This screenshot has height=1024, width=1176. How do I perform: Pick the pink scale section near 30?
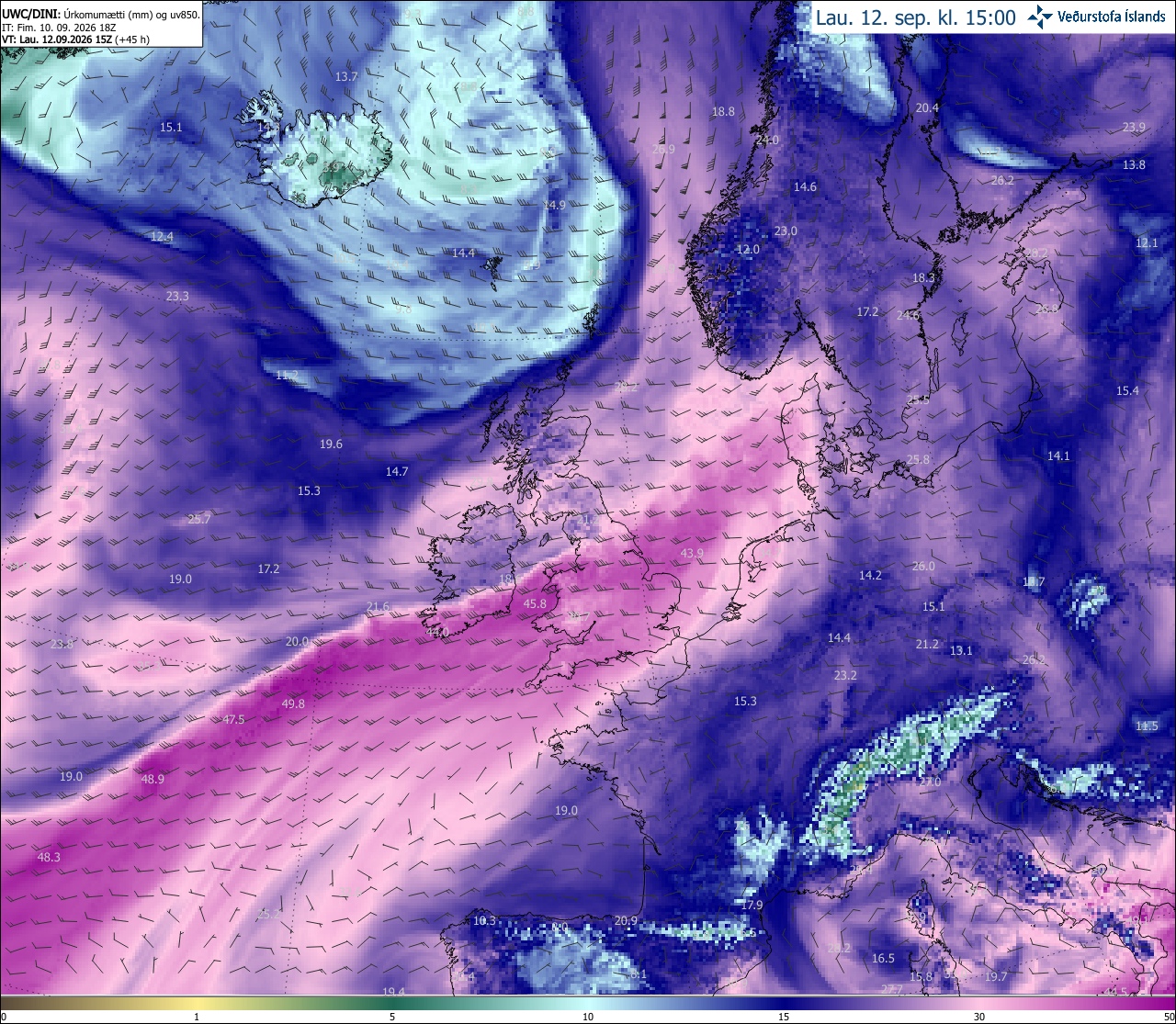tap(979, 1003)
